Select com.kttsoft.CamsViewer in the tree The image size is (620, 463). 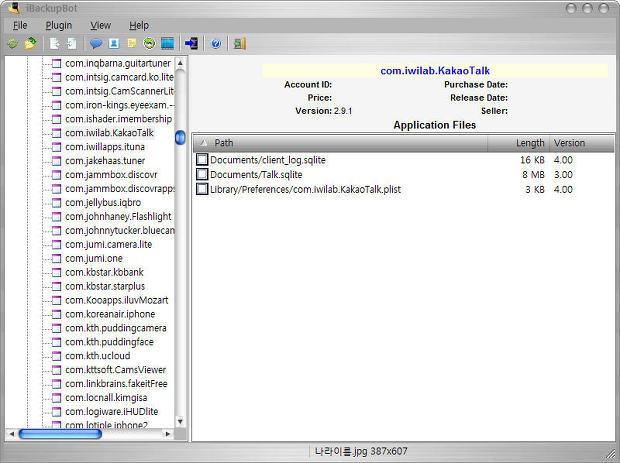[x=115, y=370]
